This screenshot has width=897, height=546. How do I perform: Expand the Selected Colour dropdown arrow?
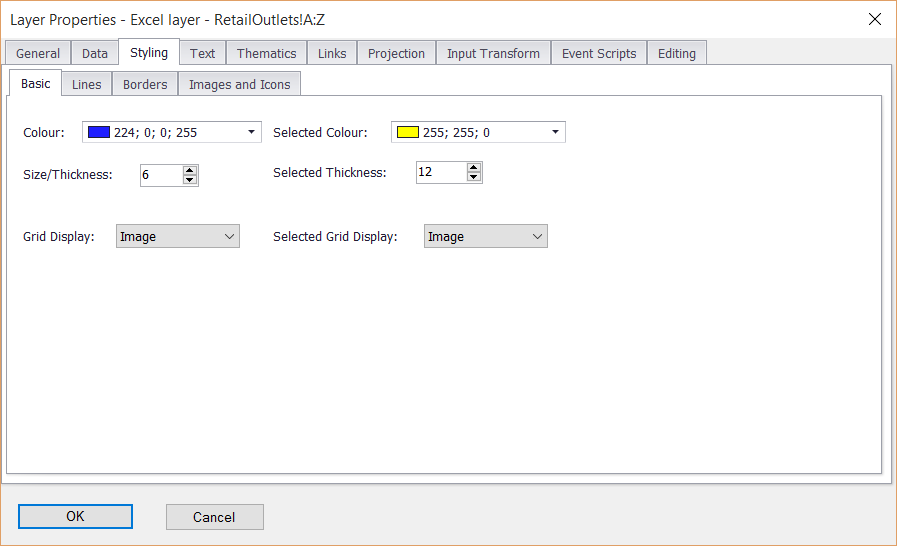[x=554, y=132]
